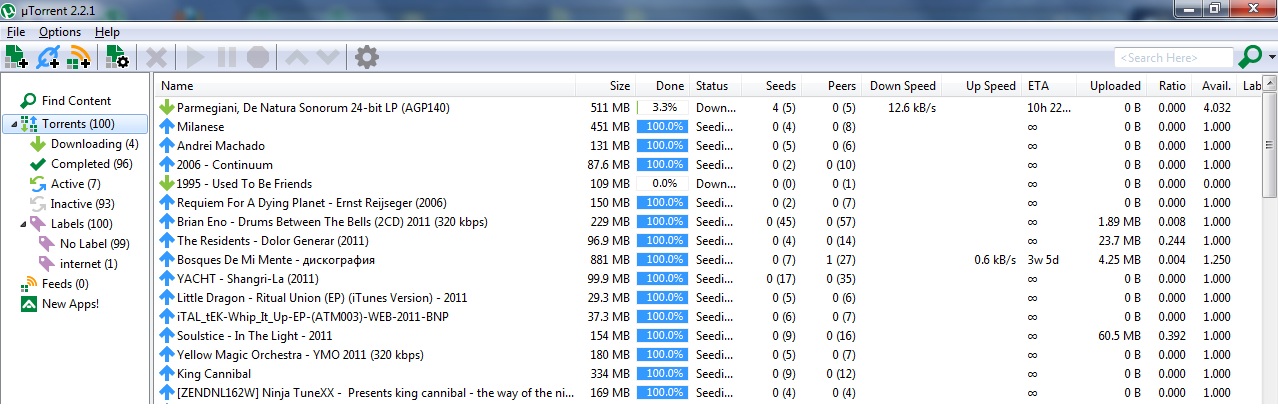Screen dimensions: 1278x408
Task: Click the Move Down Queue arrow icon
Action: pos(327,57)
